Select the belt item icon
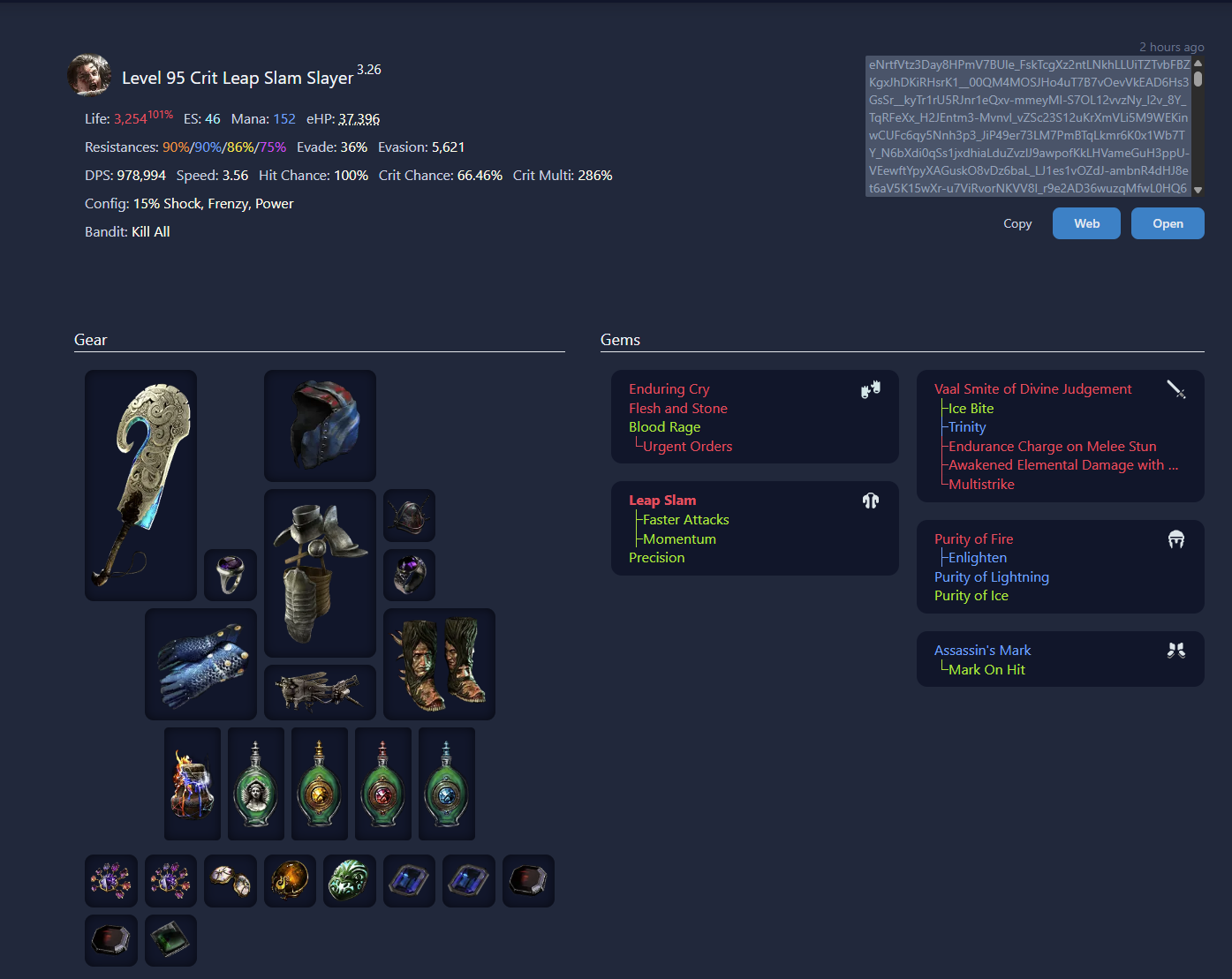 tap(320, 692)
